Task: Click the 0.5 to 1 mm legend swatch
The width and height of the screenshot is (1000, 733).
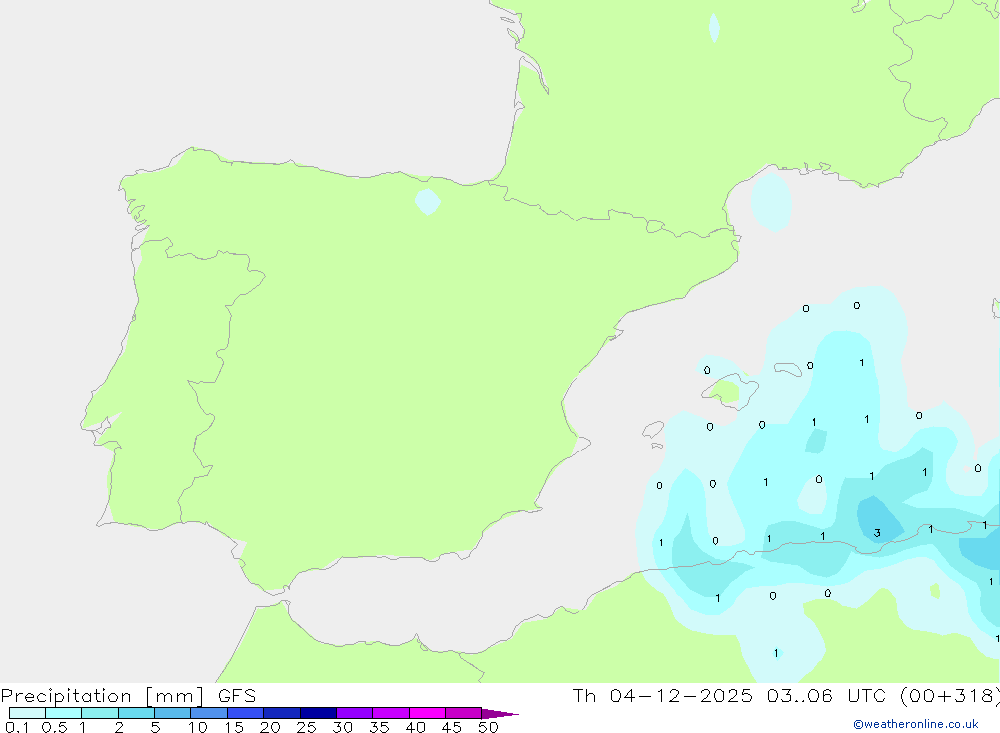Action: coord(63,713)
